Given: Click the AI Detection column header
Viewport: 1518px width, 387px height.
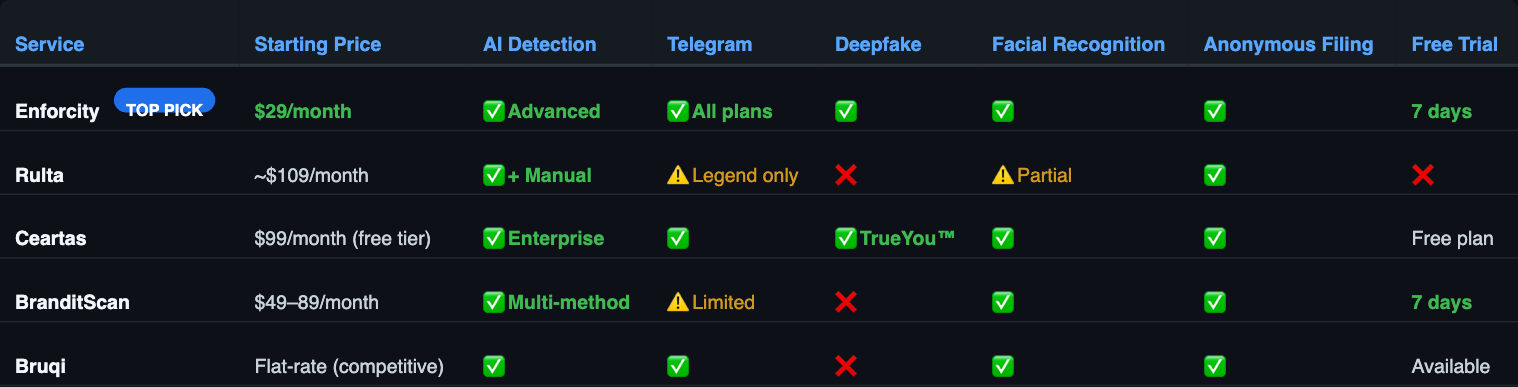Looking at the screenshot, I should 540,44.
